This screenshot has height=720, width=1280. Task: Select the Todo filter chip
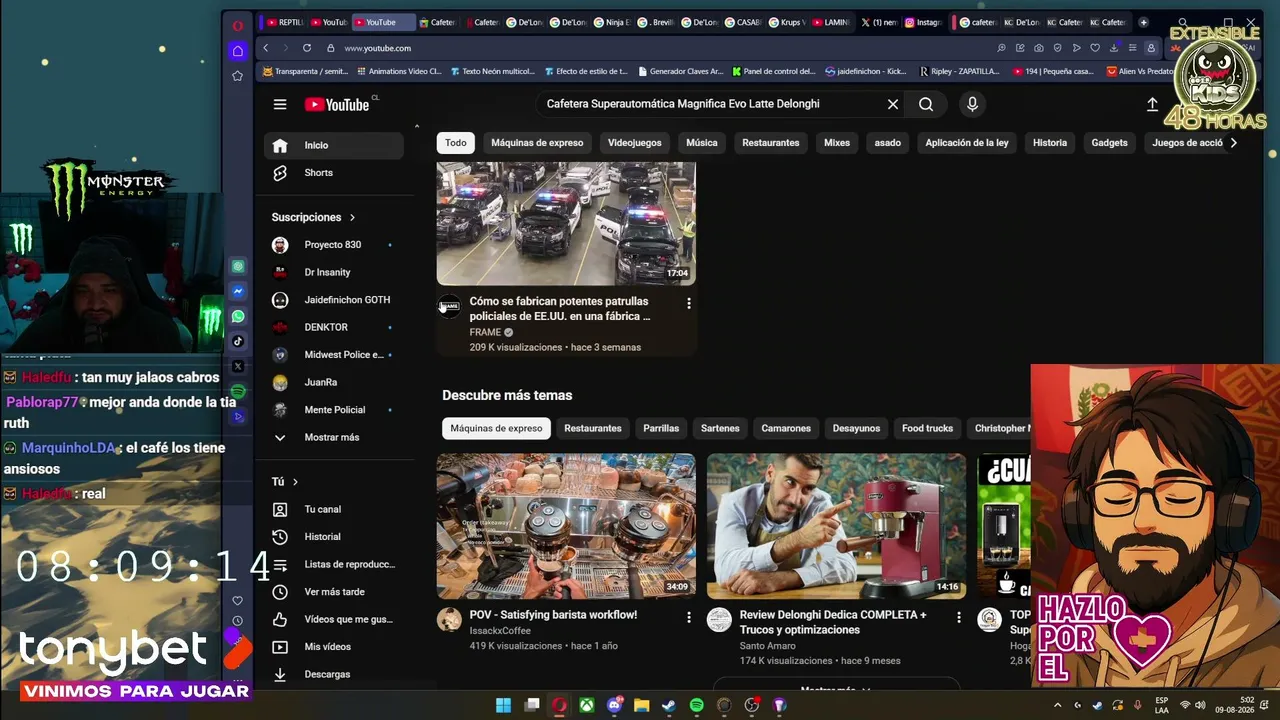456,143
